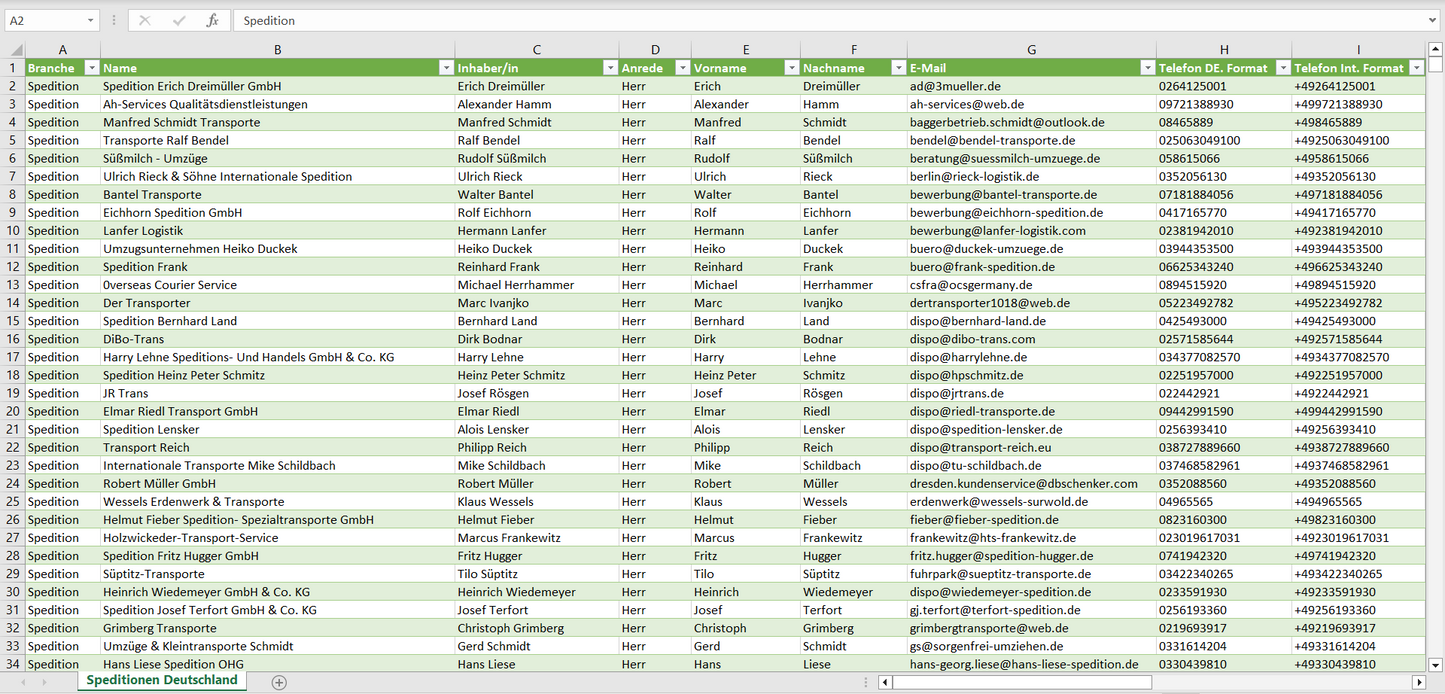1445x694 pixels.
Task: Click the vertical scrollbar down arrow
Action: click(1436, 663)
